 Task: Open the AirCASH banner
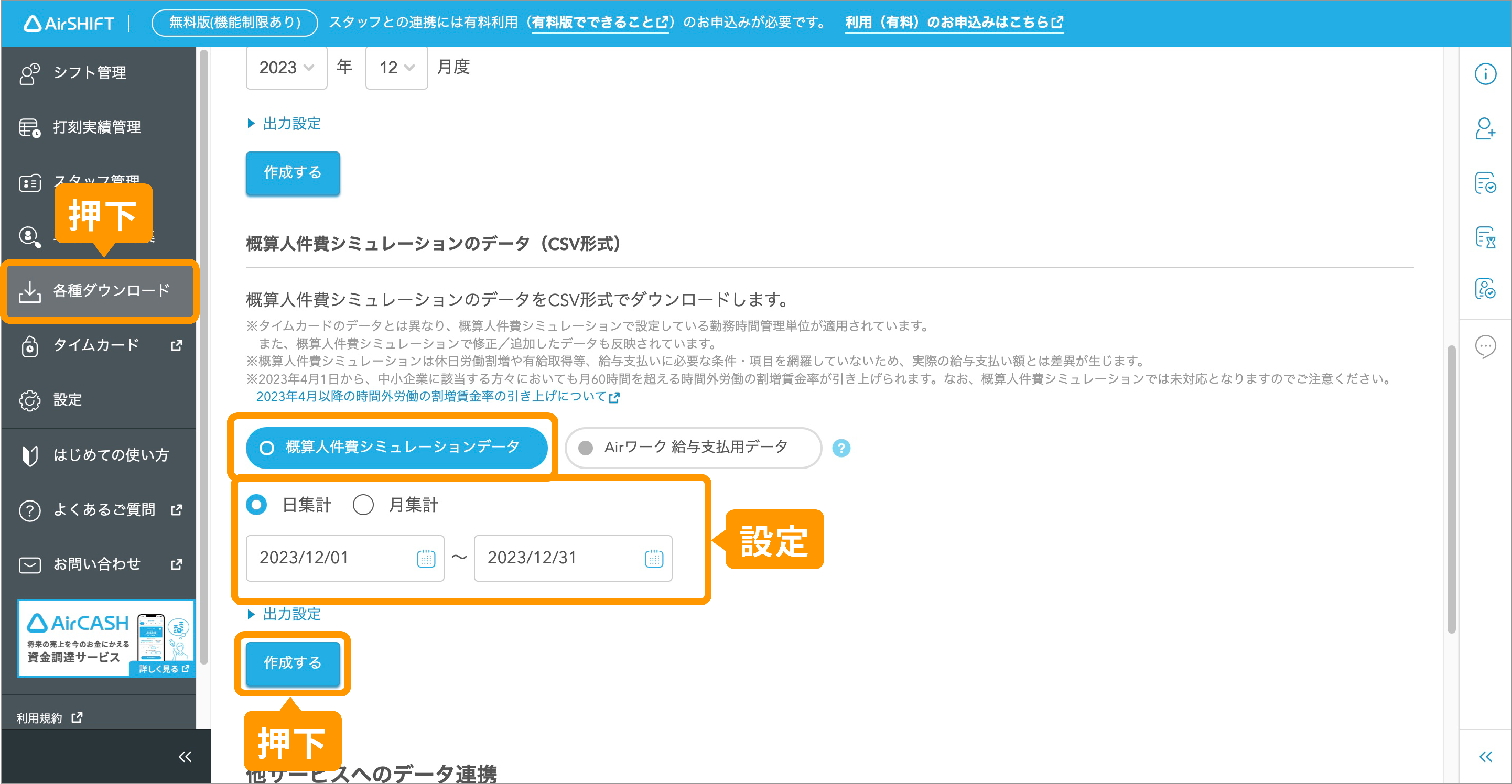106,639
